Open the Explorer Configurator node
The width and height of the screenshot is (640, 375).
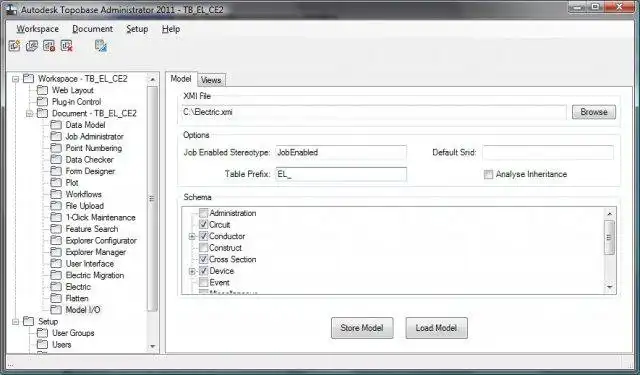(x=101, y=241)
